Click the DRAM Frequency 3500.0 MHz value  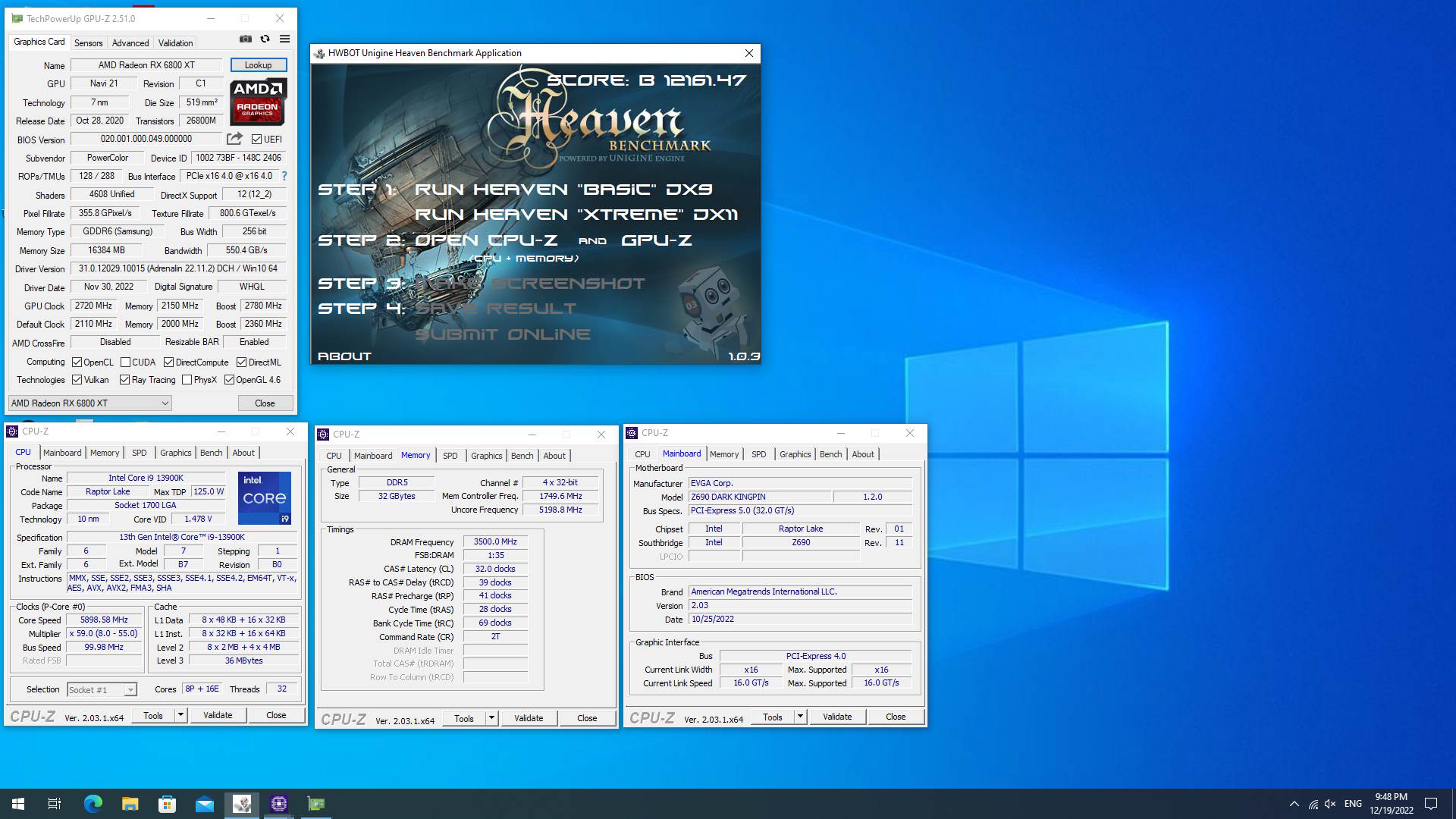(495, 542)
